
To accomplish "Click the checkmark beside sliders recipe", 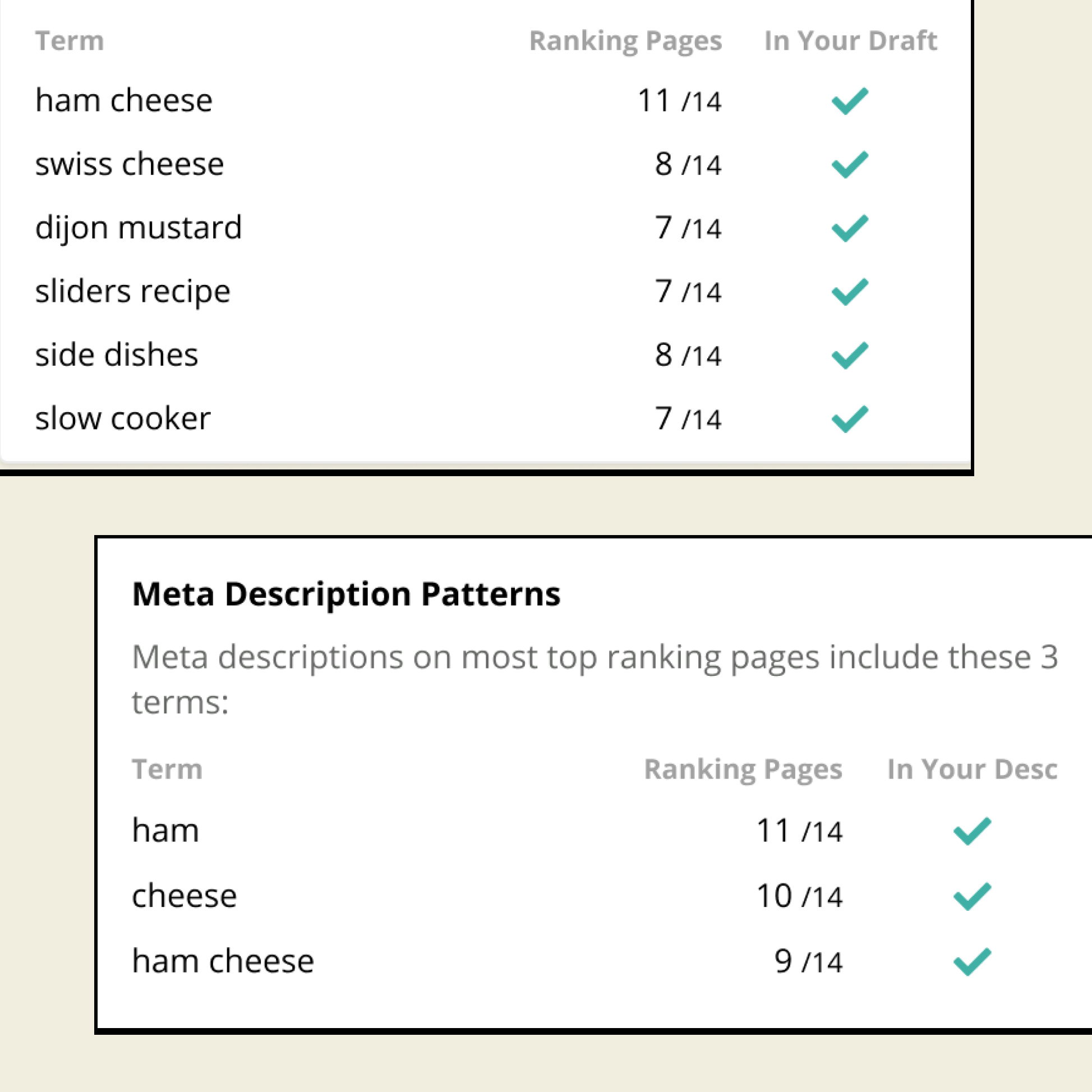I will (x=850, y=292).
